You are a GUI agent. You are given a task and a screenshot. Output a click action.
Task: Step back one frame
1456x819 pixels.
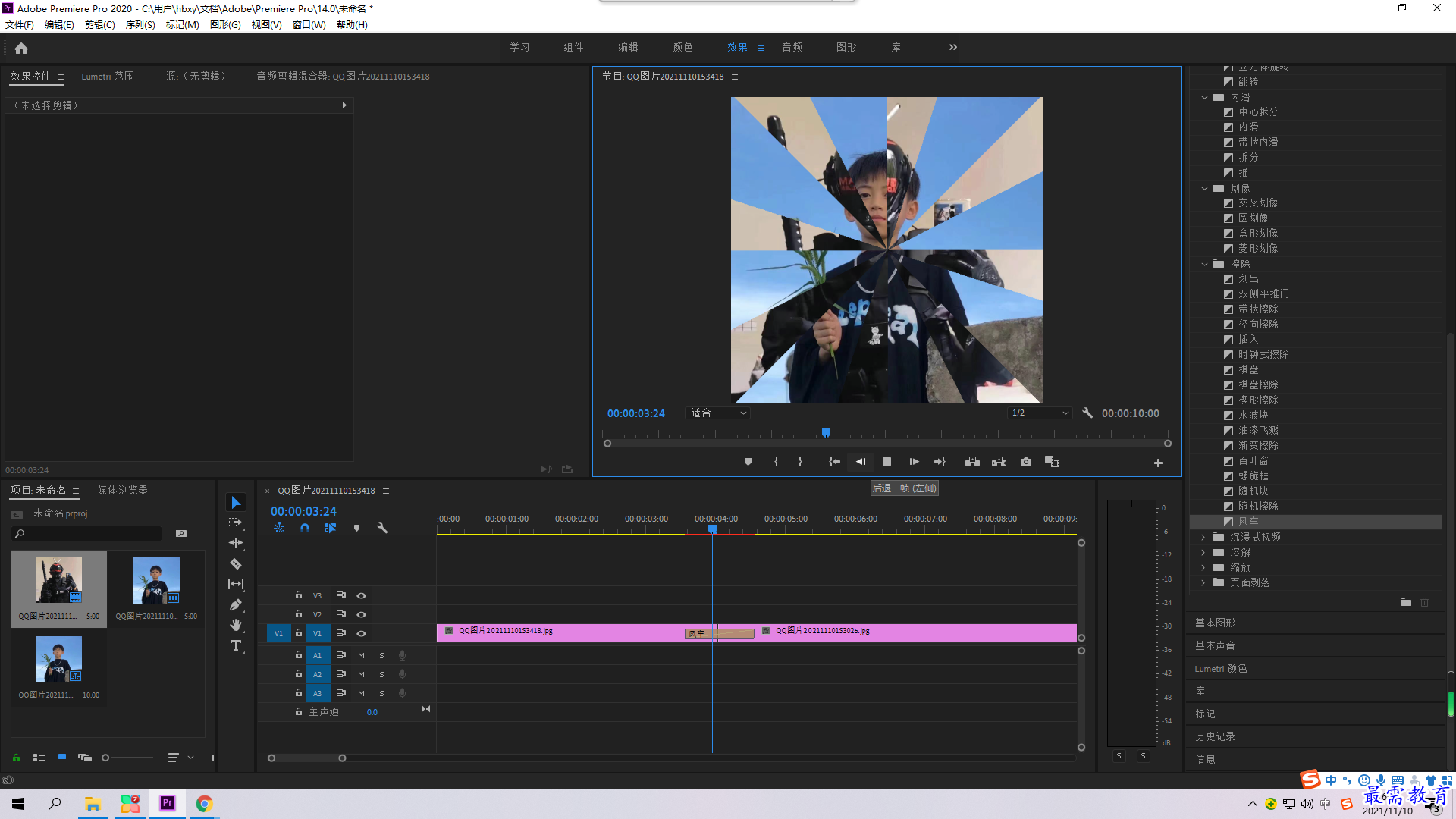click(x=861, y=462)
